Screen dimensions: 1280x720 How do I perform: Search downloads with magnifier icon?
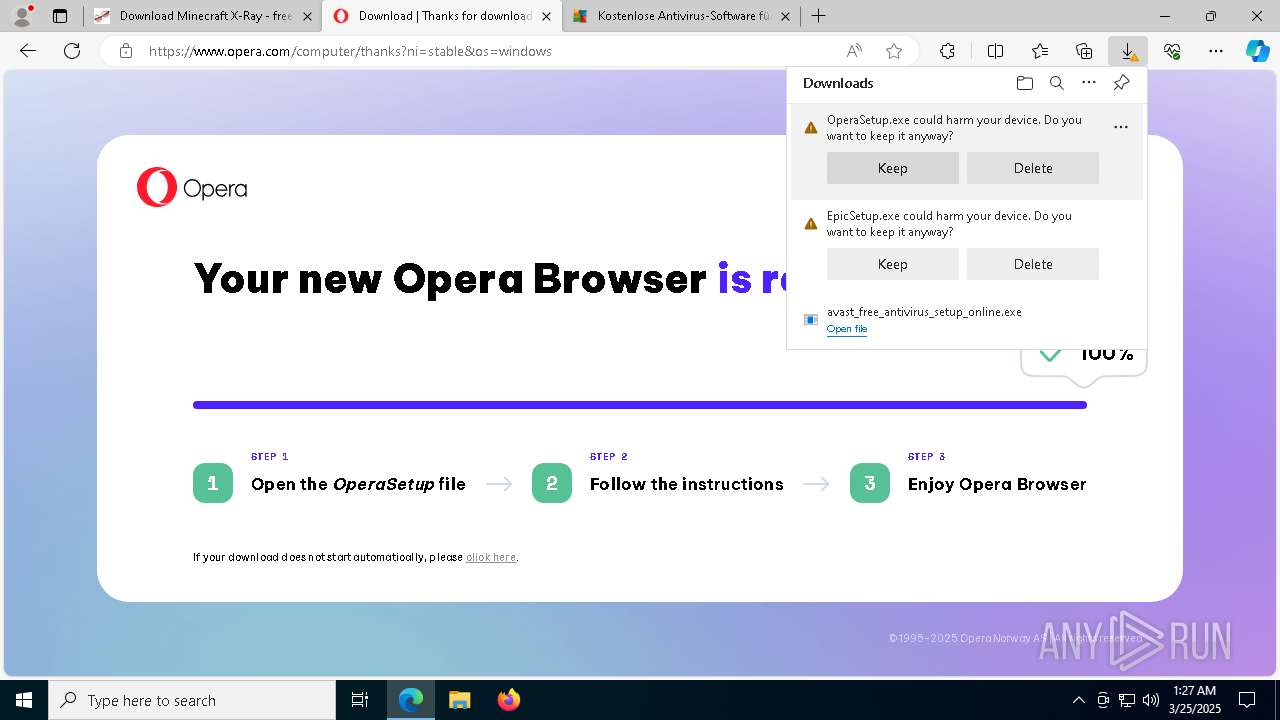[x=1057, y=83]
